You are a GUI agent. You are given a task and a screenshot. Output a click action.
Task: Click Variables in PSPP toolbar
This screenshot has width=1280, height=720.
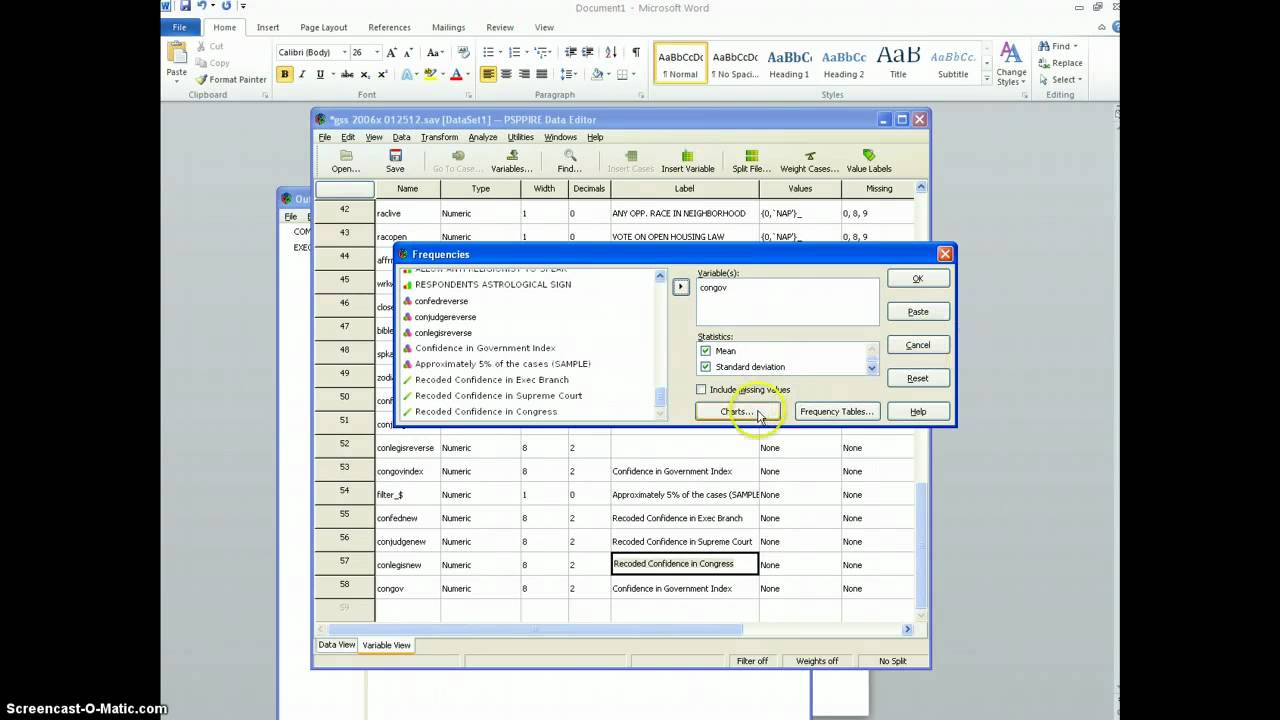[512, 161]
